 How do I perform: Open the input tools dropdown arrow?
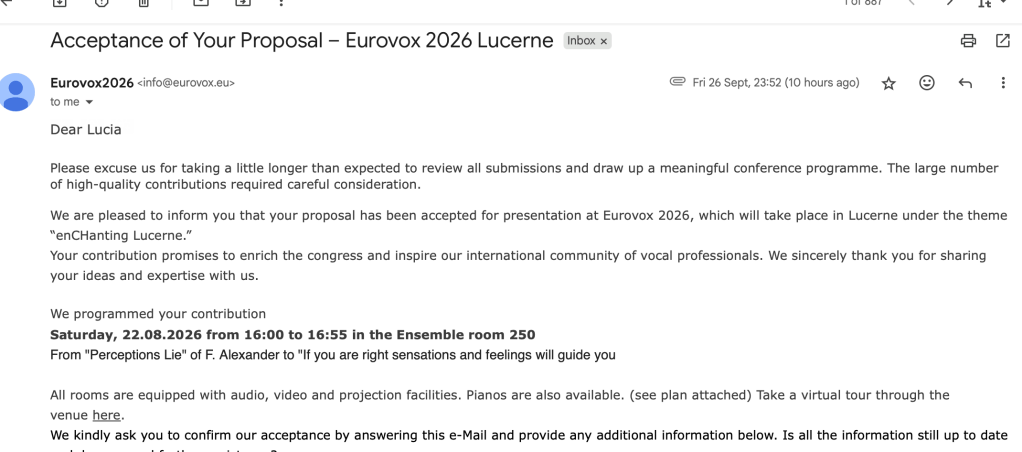coord(1001,4)
